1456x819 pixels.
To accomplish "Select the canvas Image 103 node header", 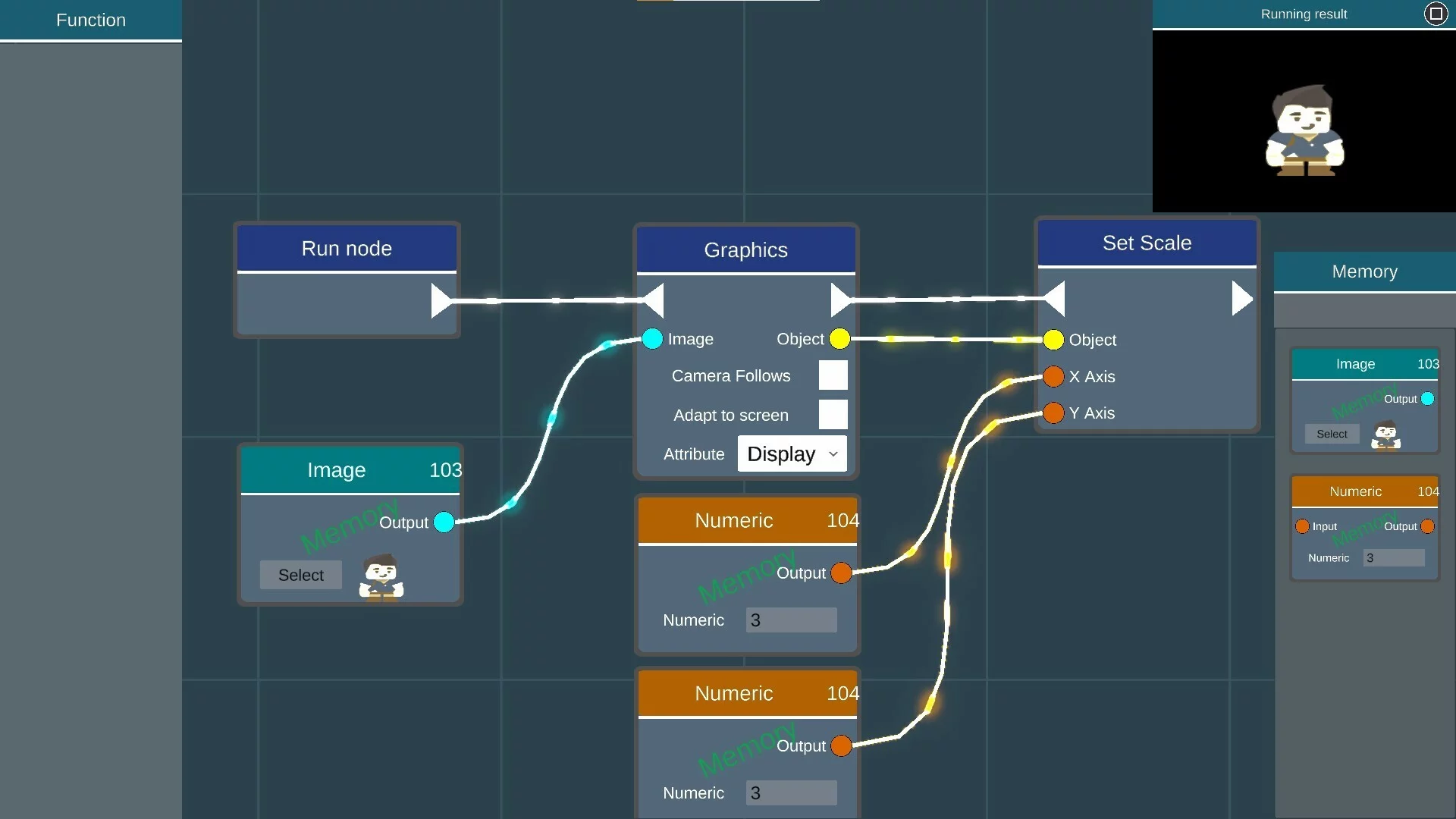I will (x=351, y=470).
